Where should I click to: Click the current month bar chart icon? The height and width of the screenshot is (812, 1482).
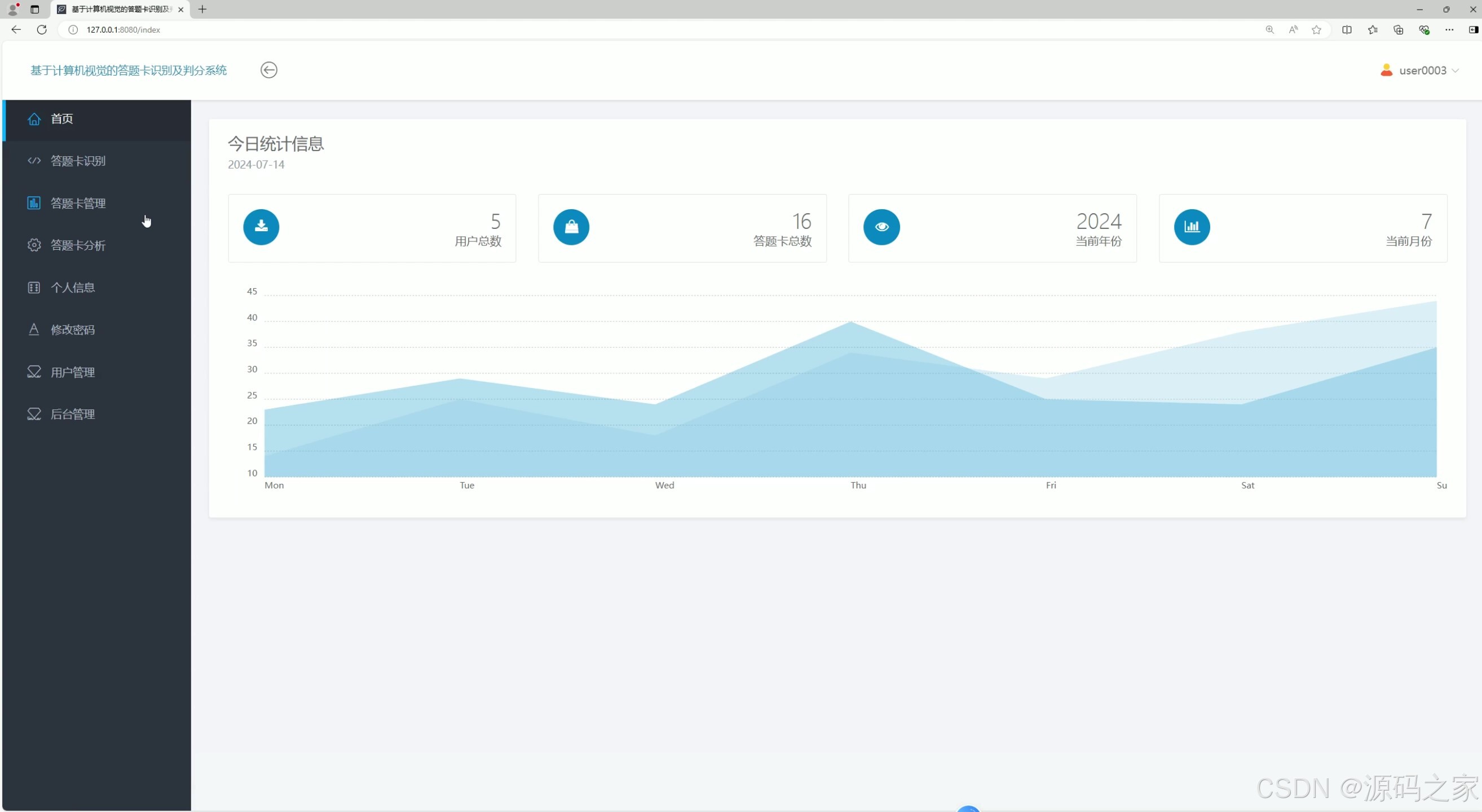pos(1192,227)
